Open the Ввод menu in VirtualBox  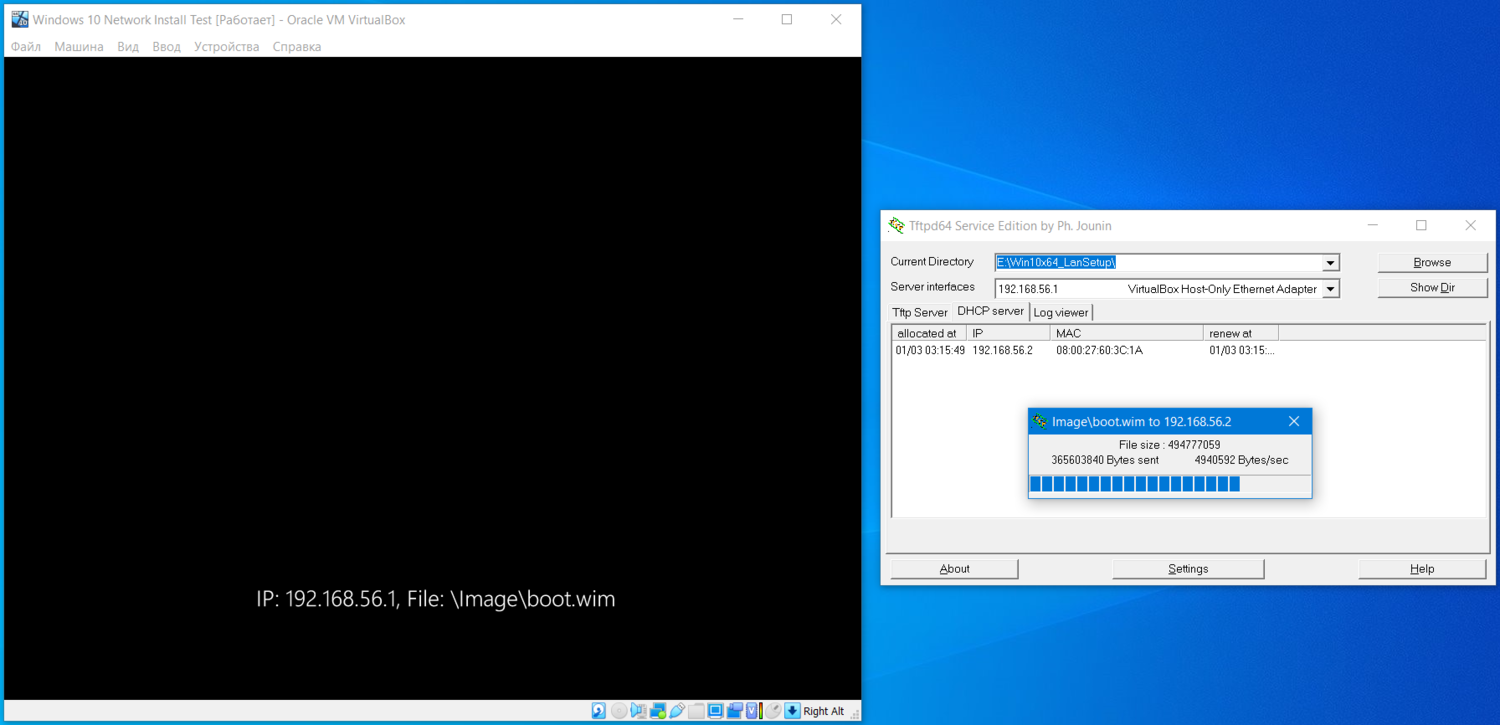tap(166, 47)
